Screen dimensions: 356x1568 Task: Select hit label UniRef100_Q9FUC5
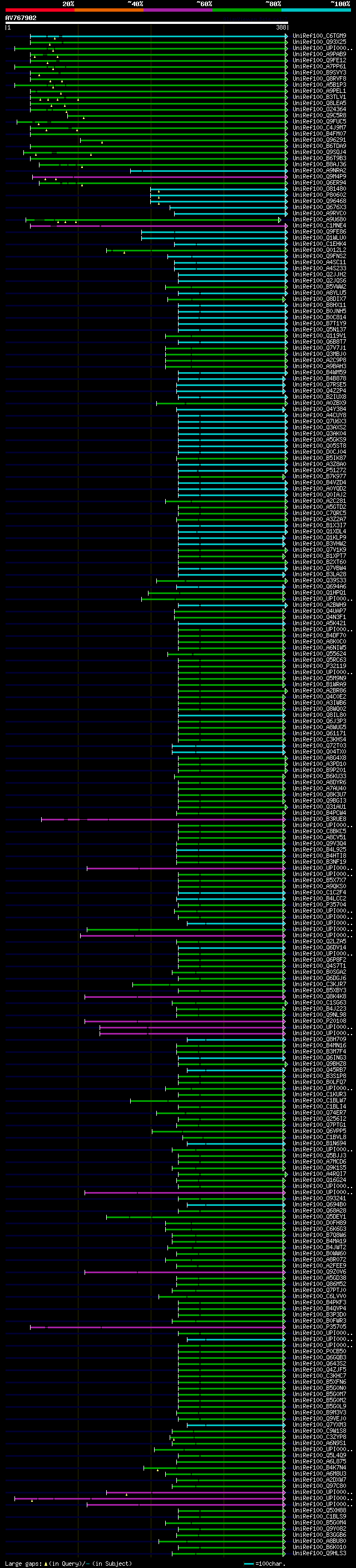(319, 121)
